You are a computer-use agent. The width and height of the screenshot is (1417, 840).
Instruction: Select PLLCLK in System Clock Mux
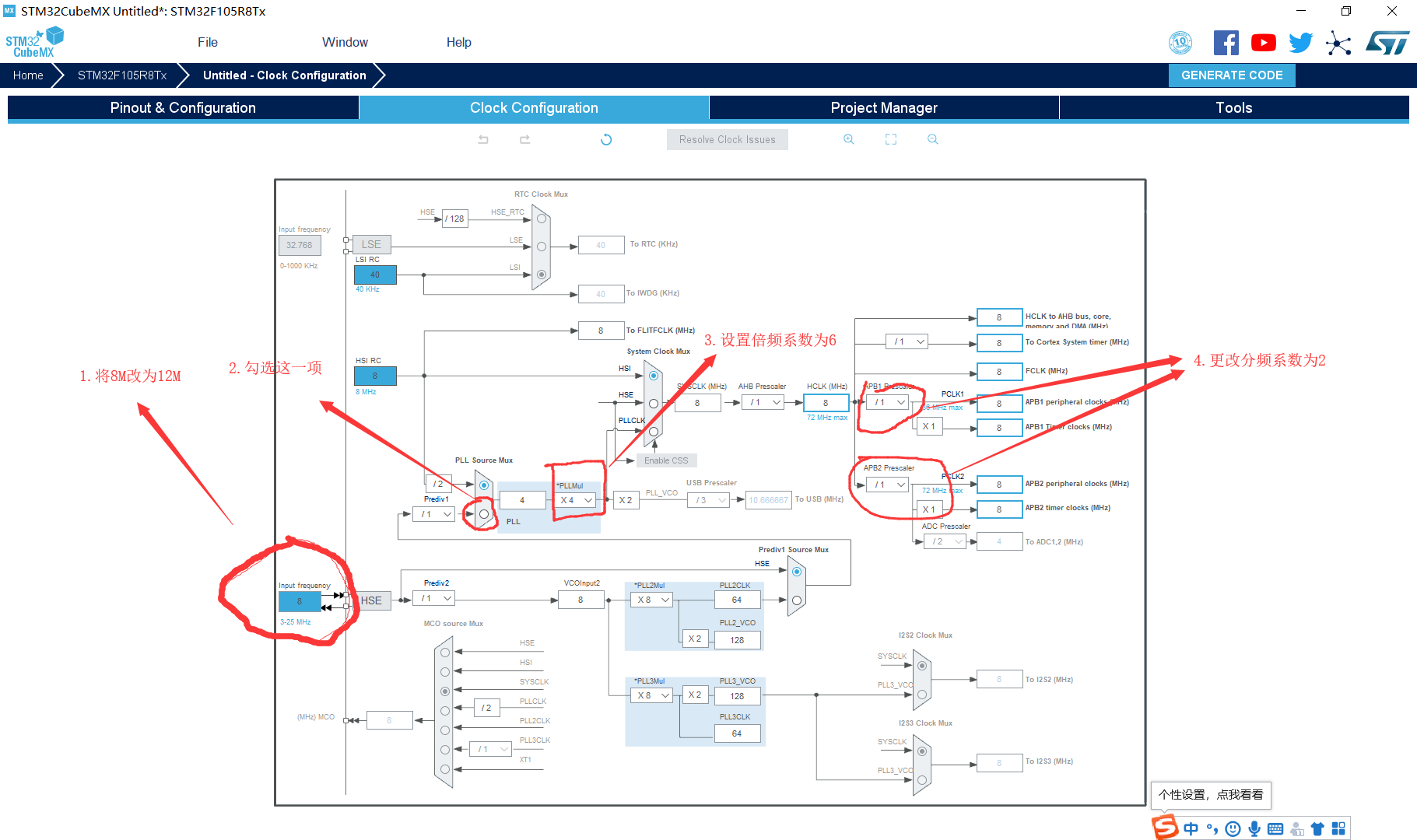point(654,431)
